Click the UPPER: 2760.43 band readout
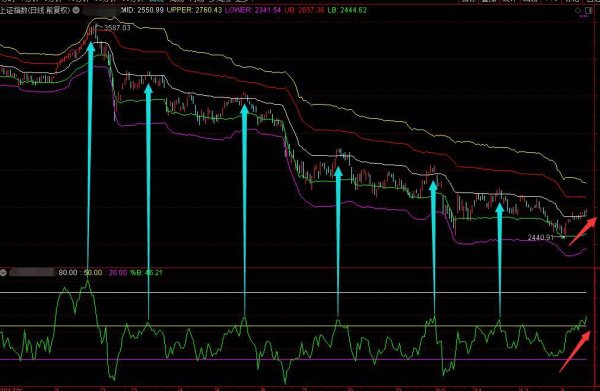 click(x=194, y=10)
